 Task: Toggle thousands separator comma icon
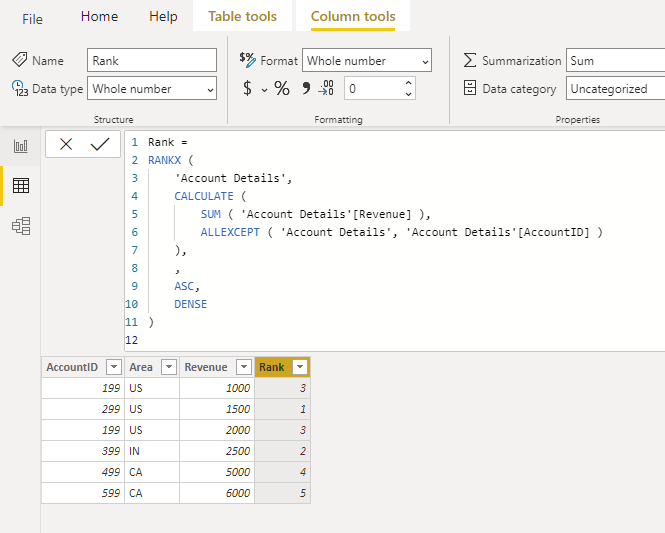pos(306,89)
